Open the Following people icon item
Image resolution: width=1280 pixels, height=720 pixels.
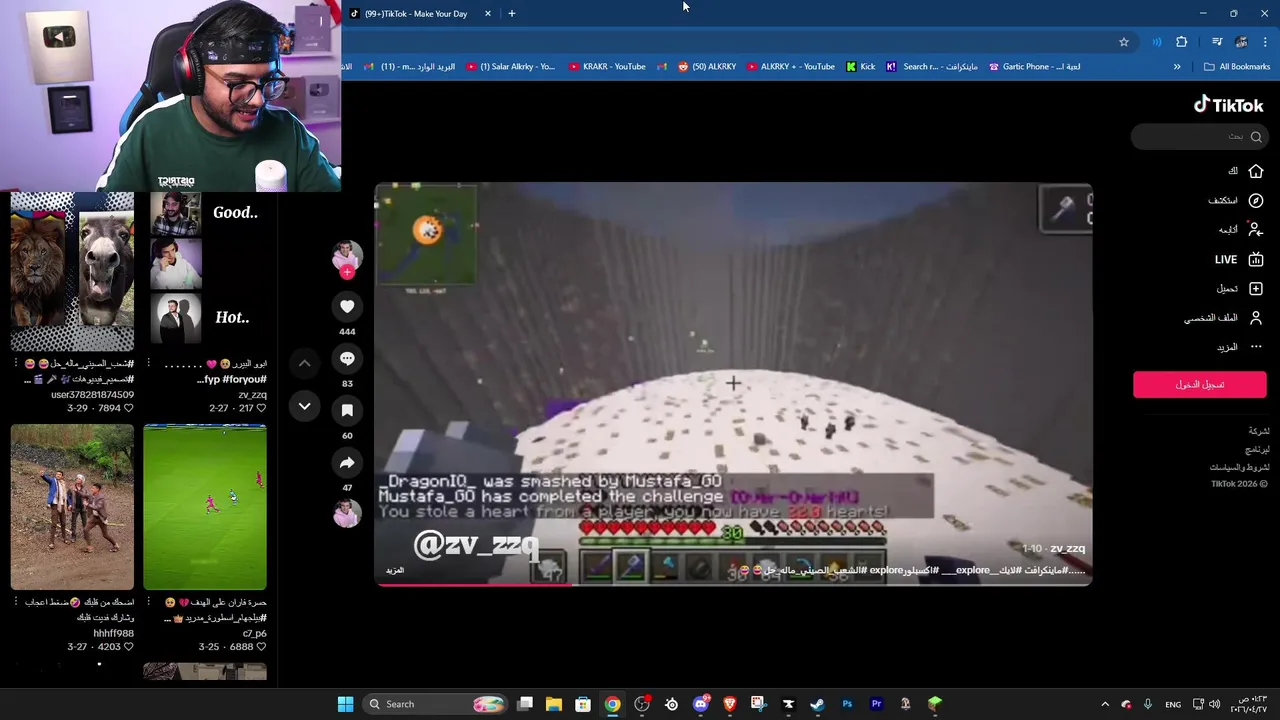[x=1256, y=229]
